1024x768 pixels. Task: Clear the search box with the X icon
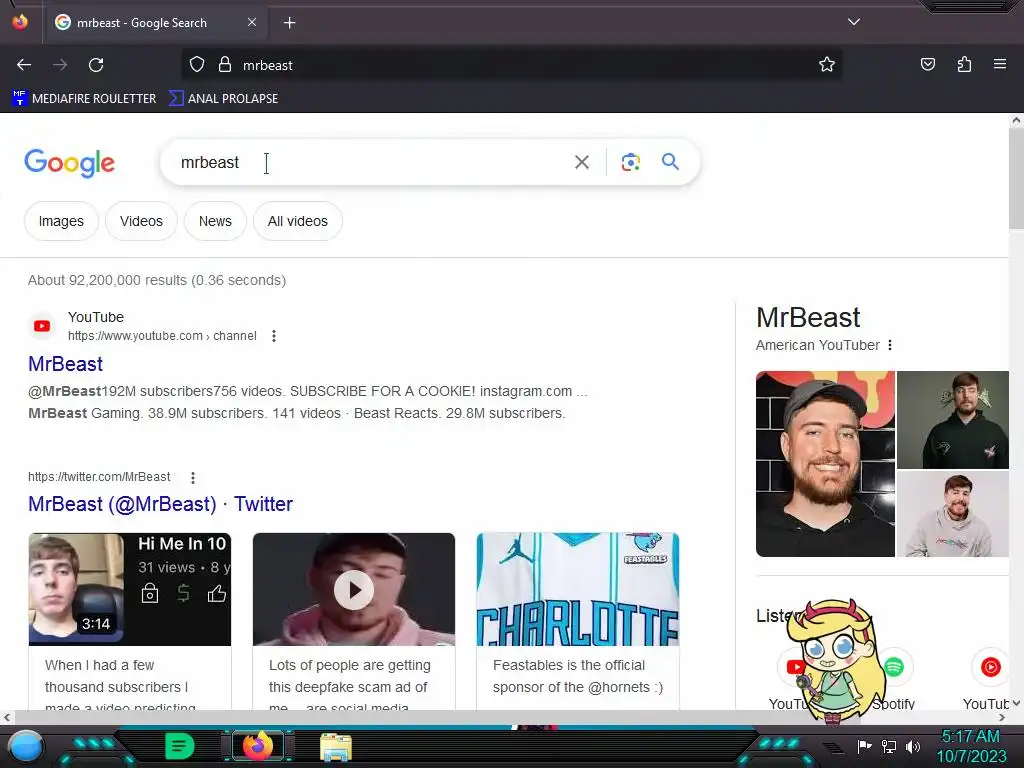coord(582,162)
